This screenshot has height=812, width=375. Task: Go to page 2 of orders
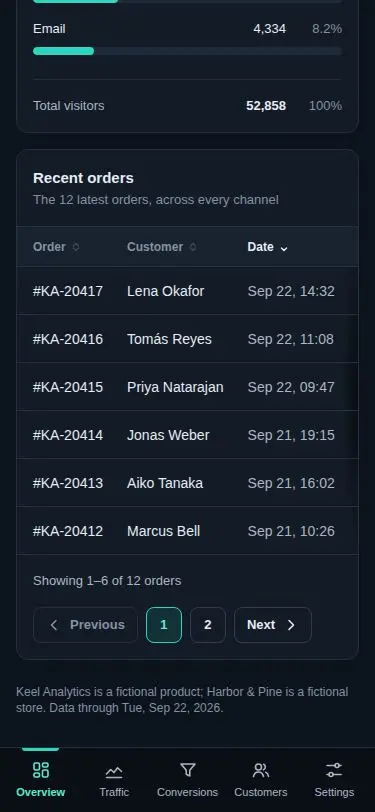tap(208, 625)
